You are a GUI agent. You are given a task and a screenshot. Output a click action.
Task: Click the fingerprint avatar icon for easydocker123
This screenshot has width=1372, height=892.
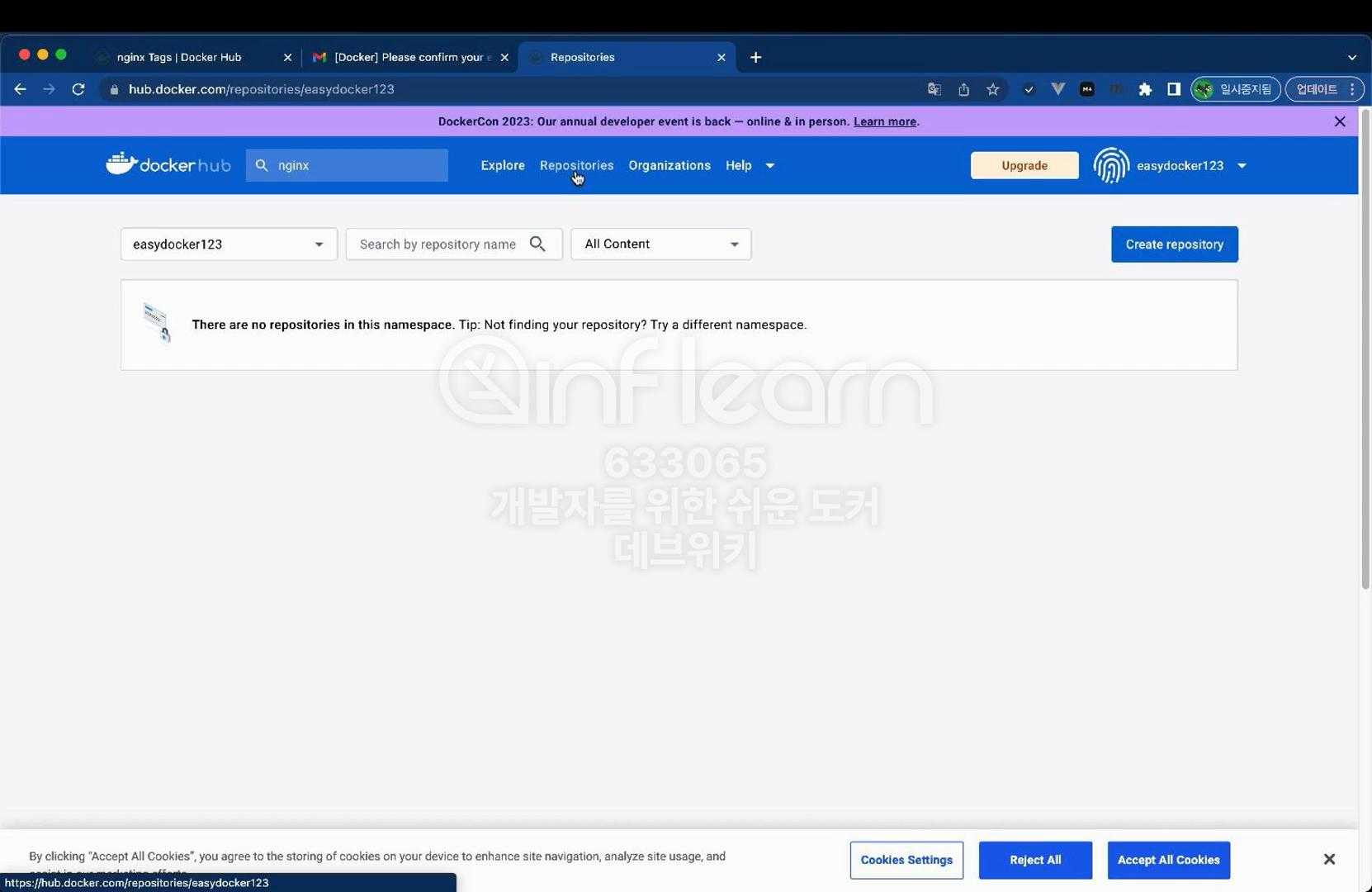[1111, 165]
